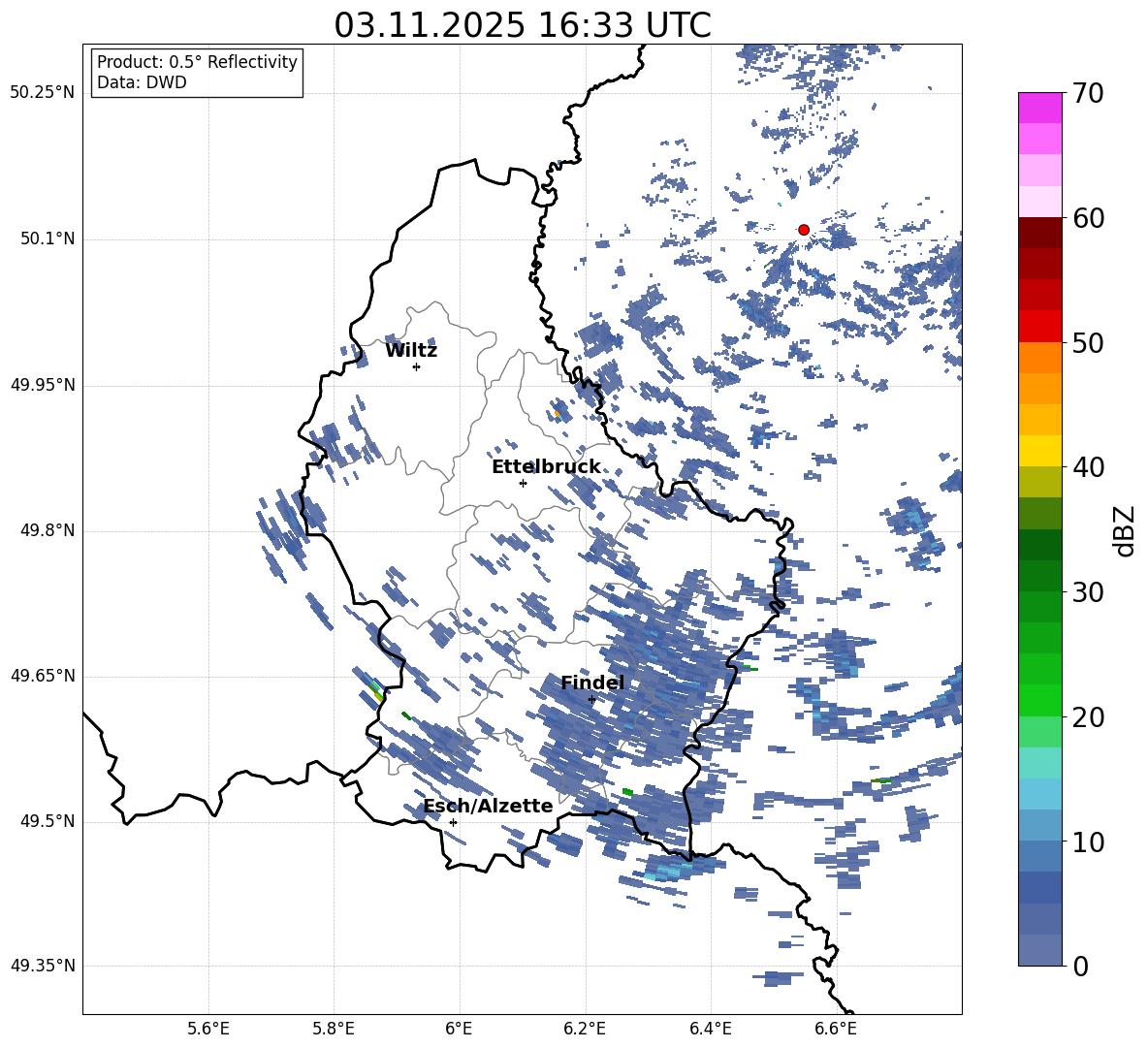The image size is (1148, 1048).
Task: Click the 70 dBZ colorbar label
Action: click(1088, 94)
